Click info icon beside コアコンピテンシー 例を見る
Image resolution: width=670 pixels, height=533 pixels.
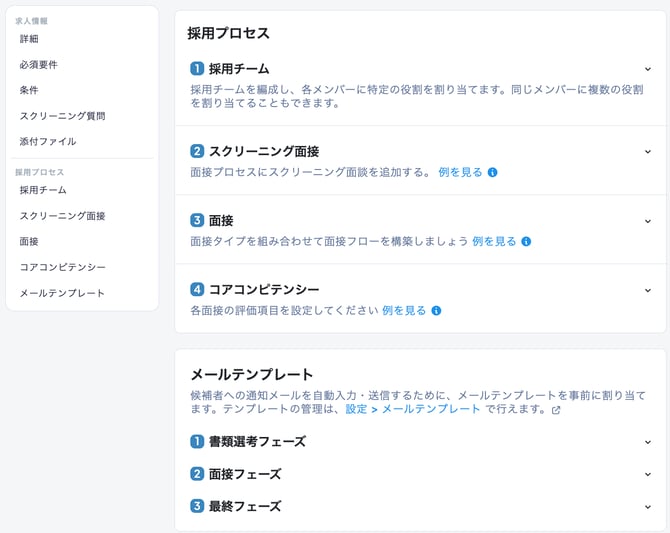coord(436,311)
